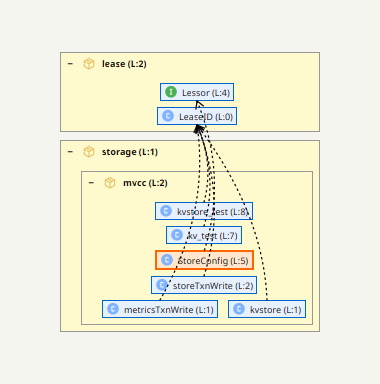Click the storage (L:1) package title
This screenshot has width=380, height=384.
pos(130,152)
